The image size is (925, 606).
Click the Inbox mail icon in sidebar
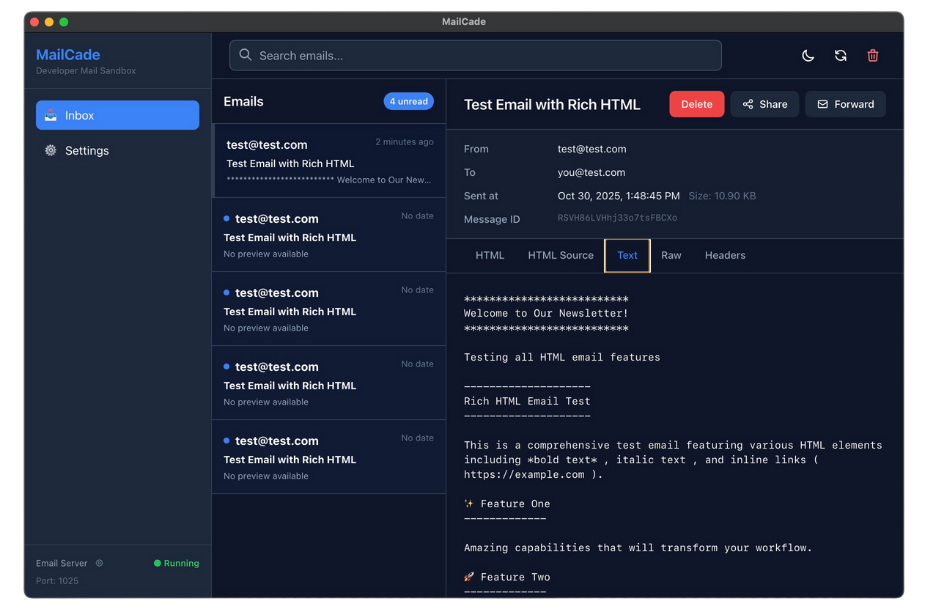pos(49,115)
